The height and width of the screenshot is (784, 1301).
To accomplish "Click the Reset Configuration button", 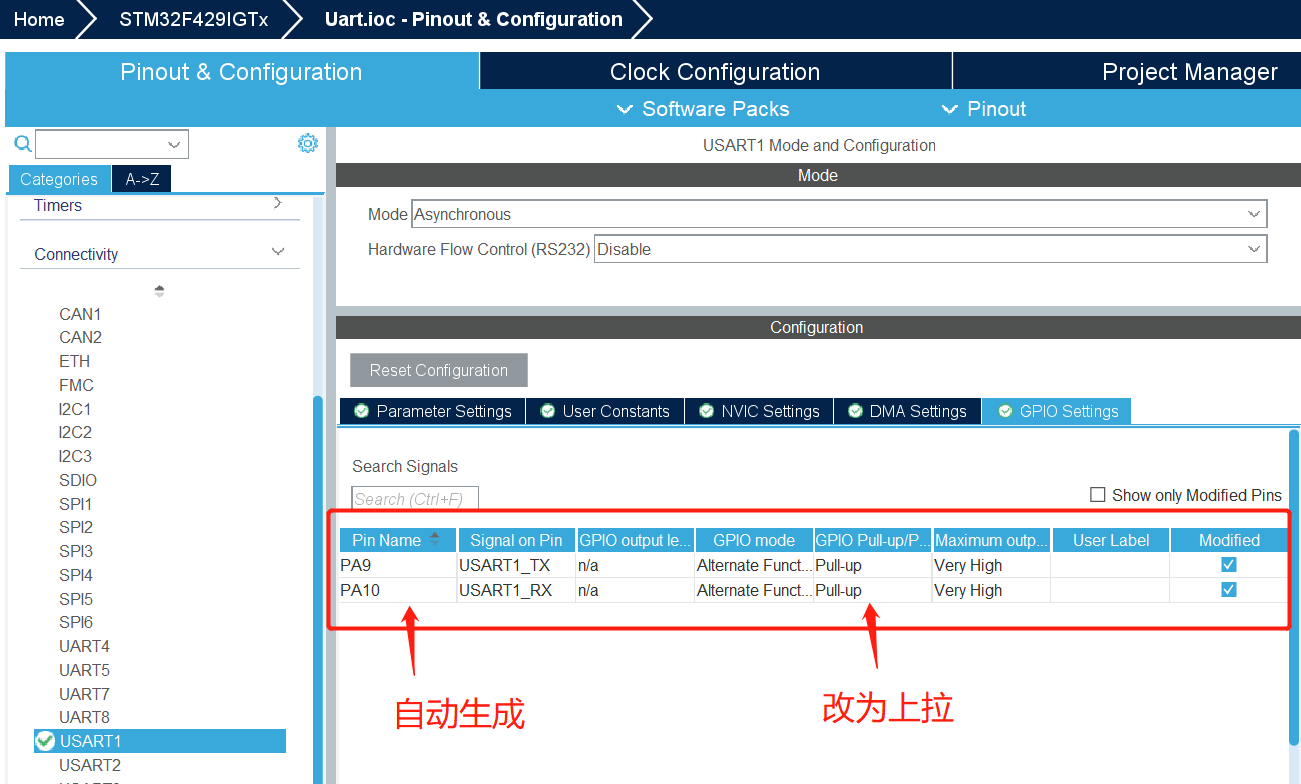I will pyautogui.click(x=439, y=370).
